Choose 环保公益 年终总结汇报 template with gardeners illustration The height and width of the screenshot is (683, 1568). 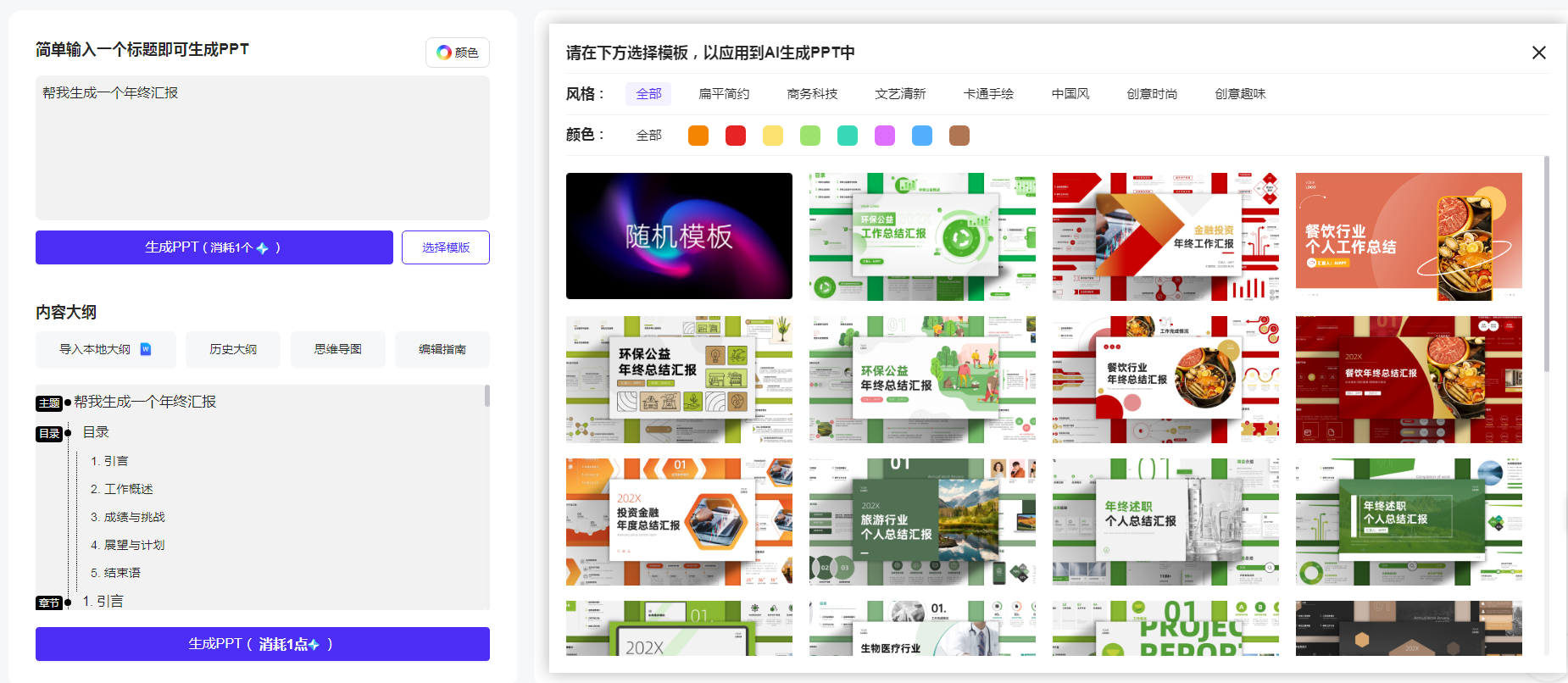click(x=922, y=380)
